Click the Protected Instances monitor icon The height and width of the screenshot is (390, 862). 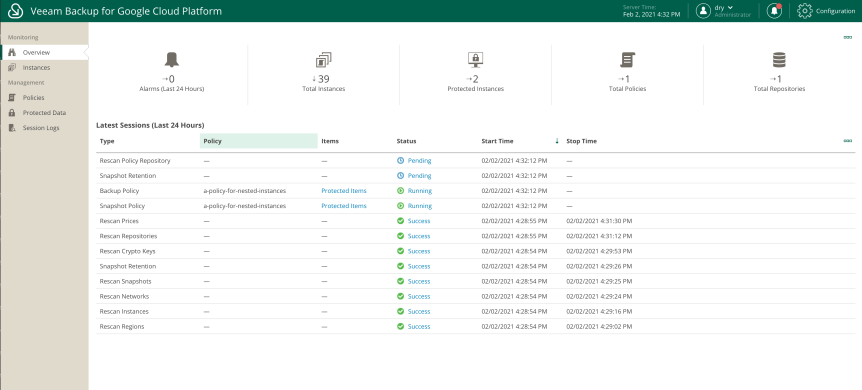(x=475, y=59)
